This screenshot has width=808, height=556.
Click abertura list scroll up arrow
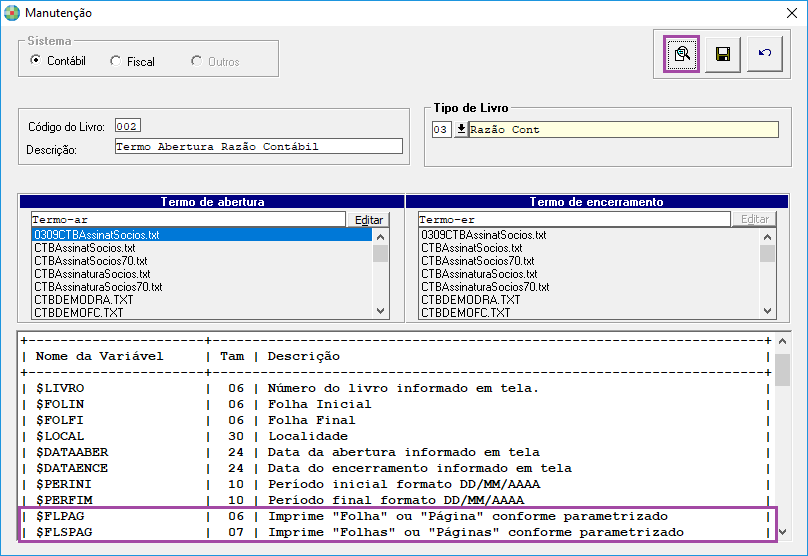point(380,237)
